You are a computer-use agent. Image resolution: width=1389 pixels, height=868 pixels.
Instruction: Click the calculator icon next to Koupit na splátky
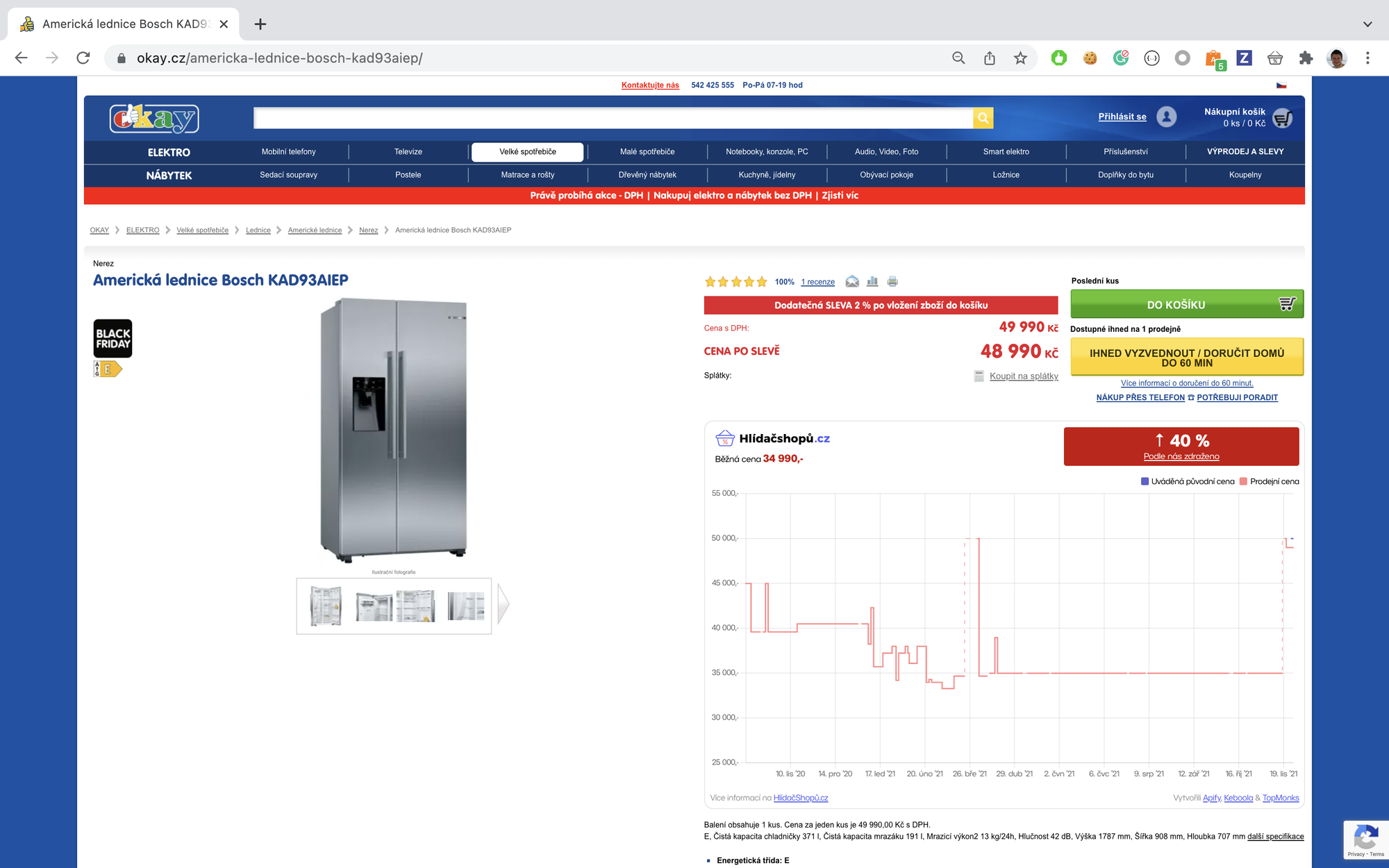(x=979, y=376)
